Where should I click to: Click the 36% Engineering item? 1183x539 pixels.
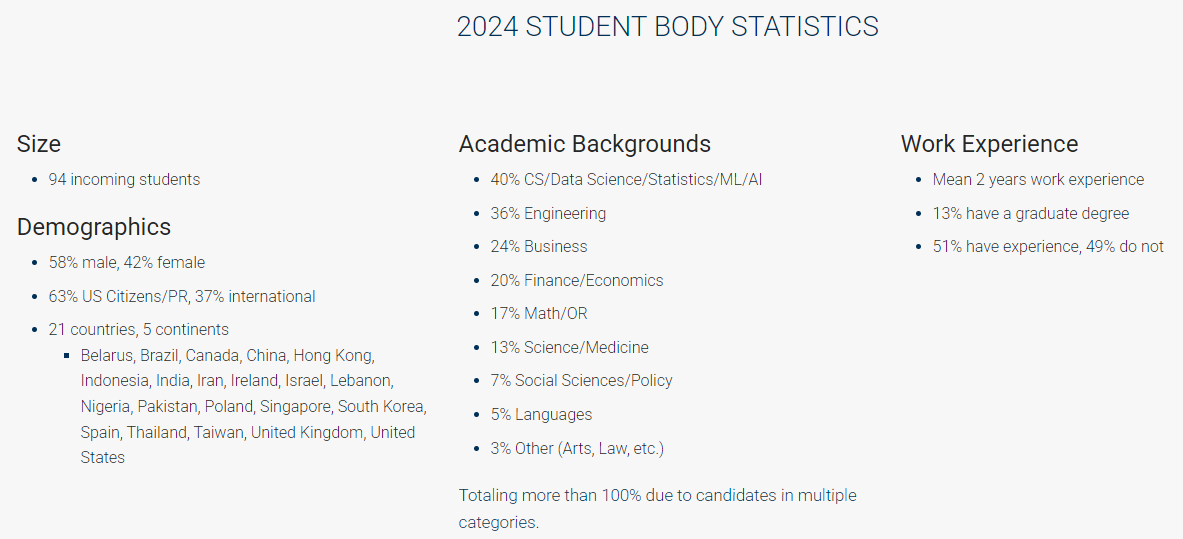[x=548, y=214]
